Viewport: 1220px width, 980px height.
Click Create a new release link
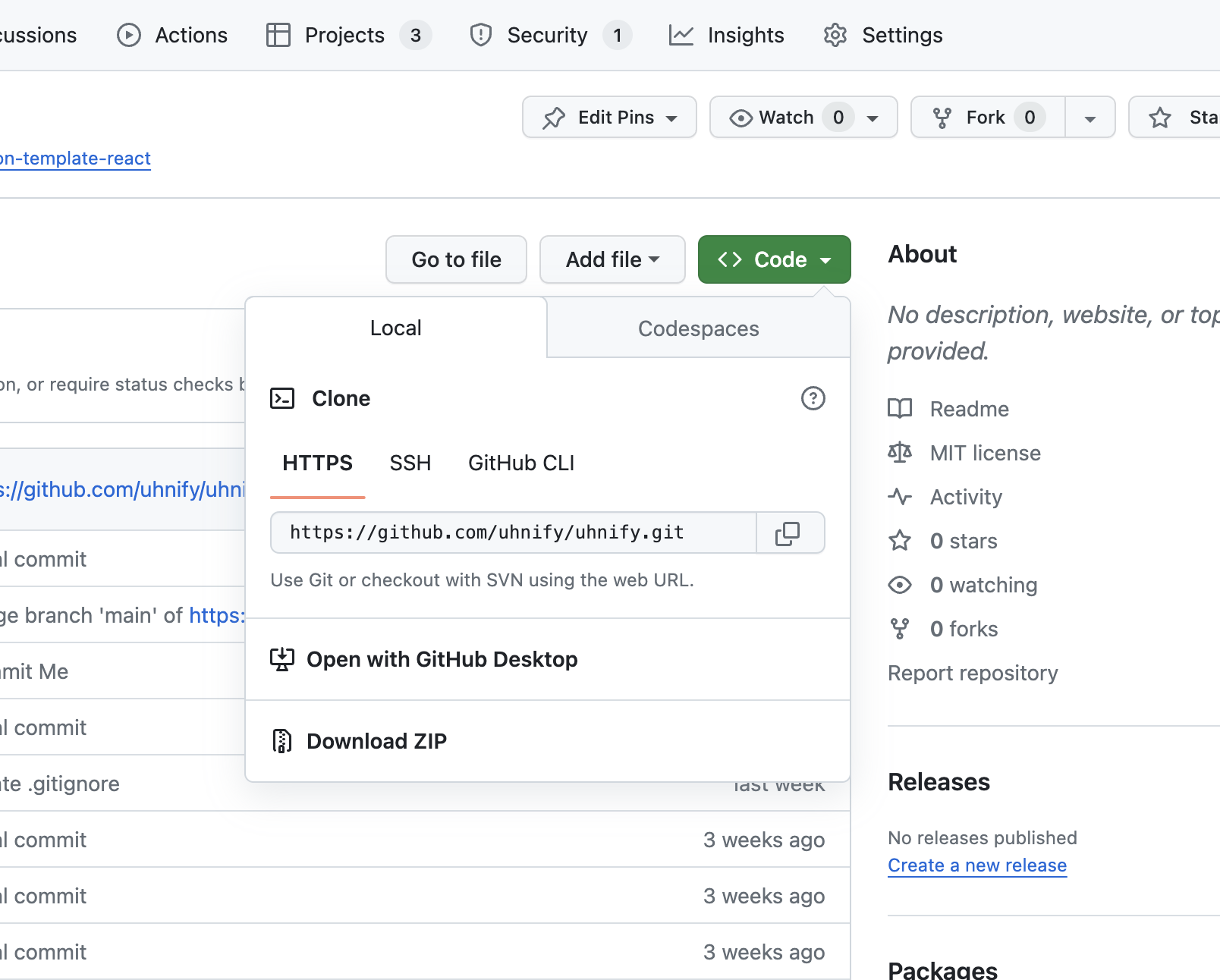[x=977, y=865]
